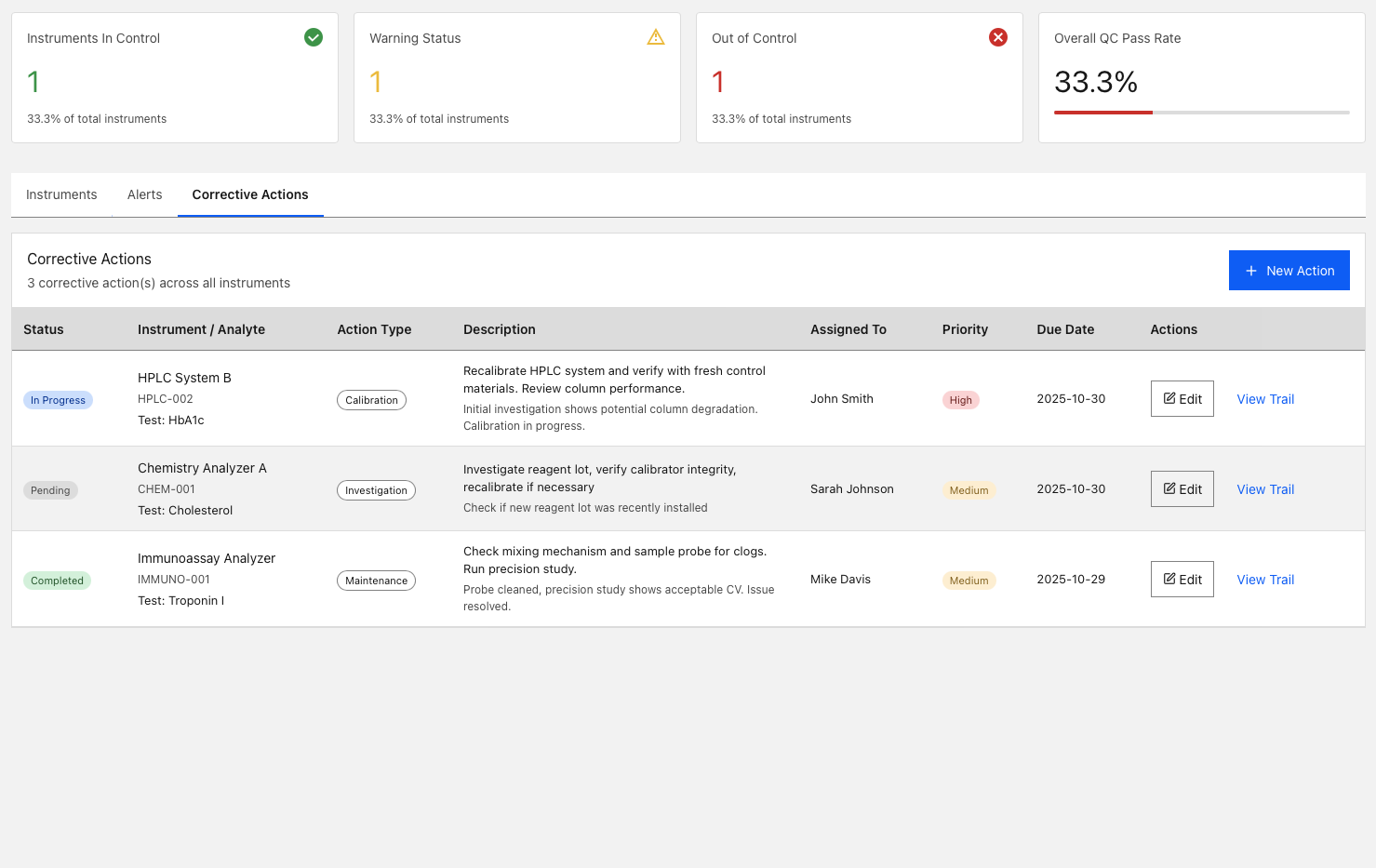Click the IMMUNO-001 instrument ID
This screenshot has height=868, width=1376.
pos(174,580)
